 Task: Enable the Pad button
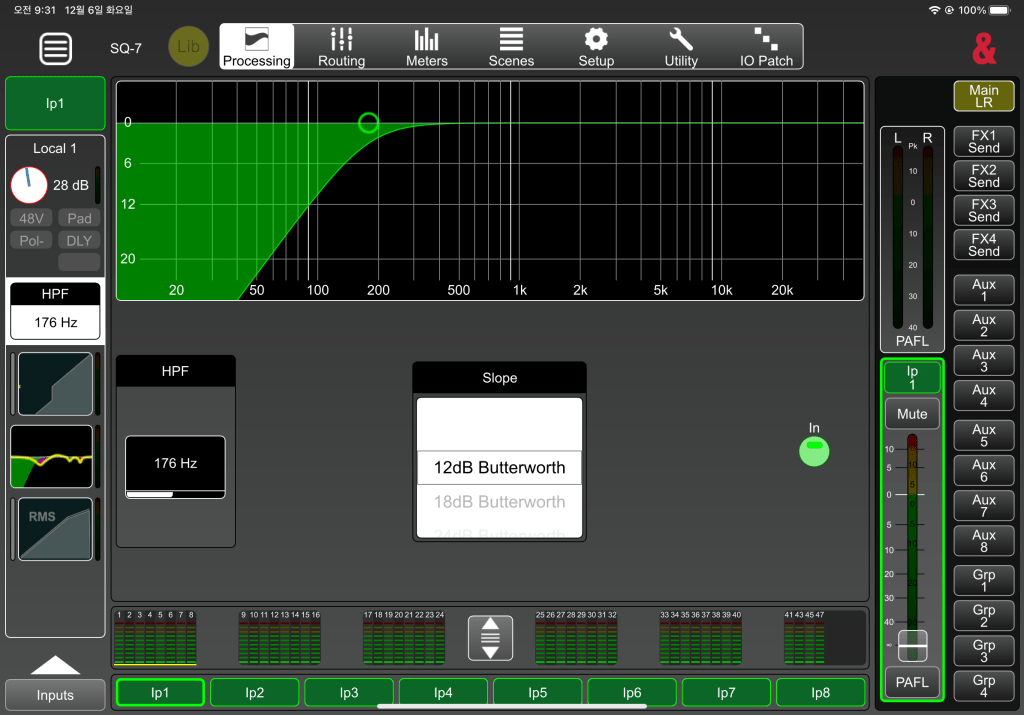tap(79, 218)
